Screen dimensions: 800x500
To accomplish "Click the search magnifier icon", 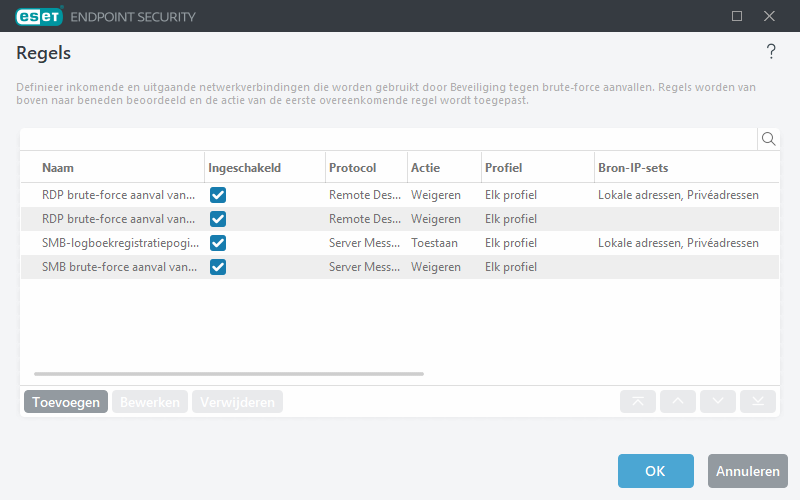I will point(768,139).
